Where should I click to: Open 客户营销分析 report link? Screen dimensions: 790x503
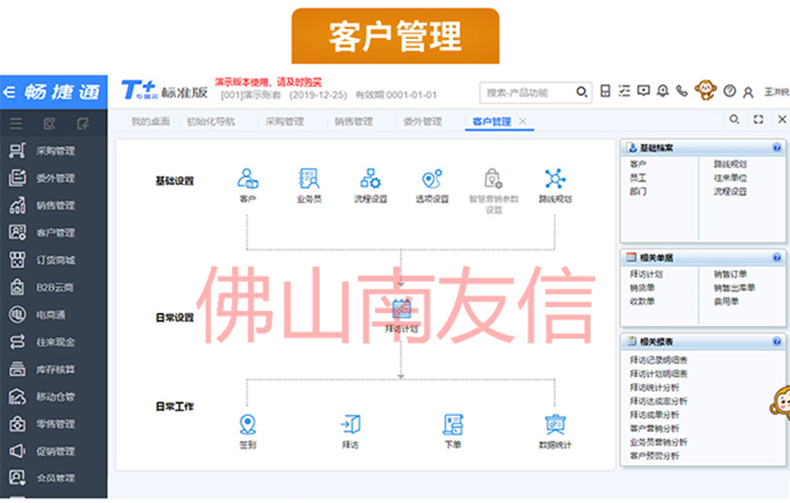point(654,428)
